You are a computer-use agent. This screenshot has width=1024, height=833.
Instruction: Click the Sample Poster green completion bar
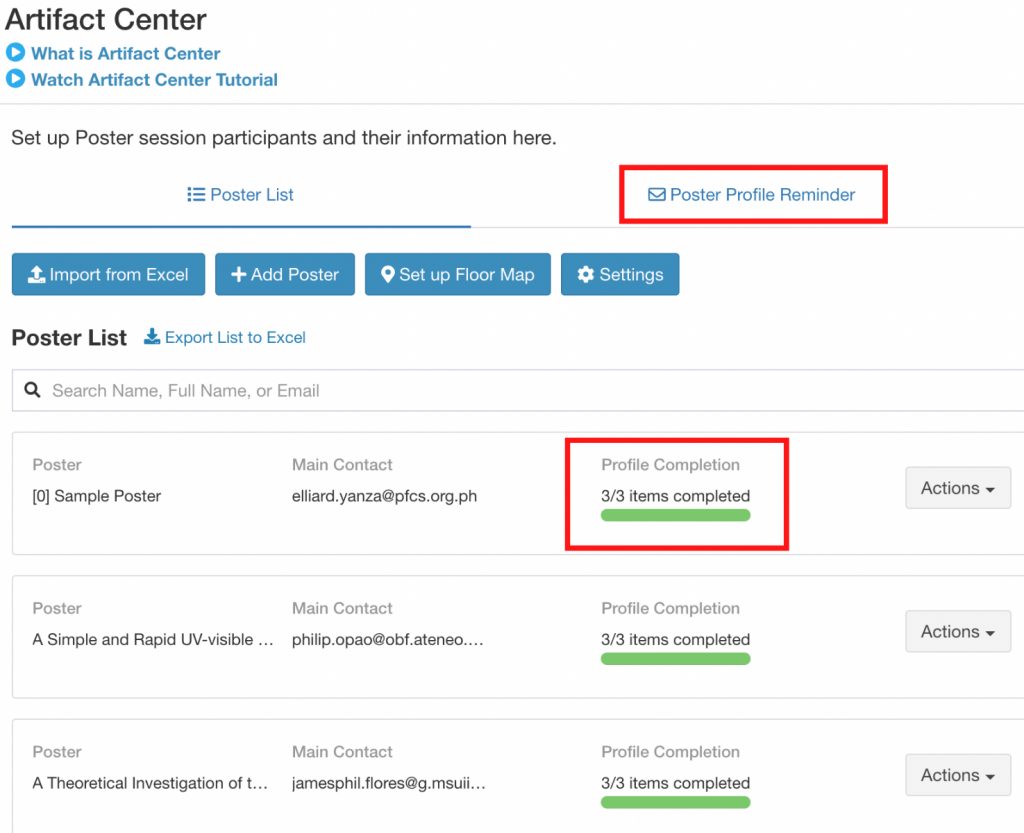point(675,515)
